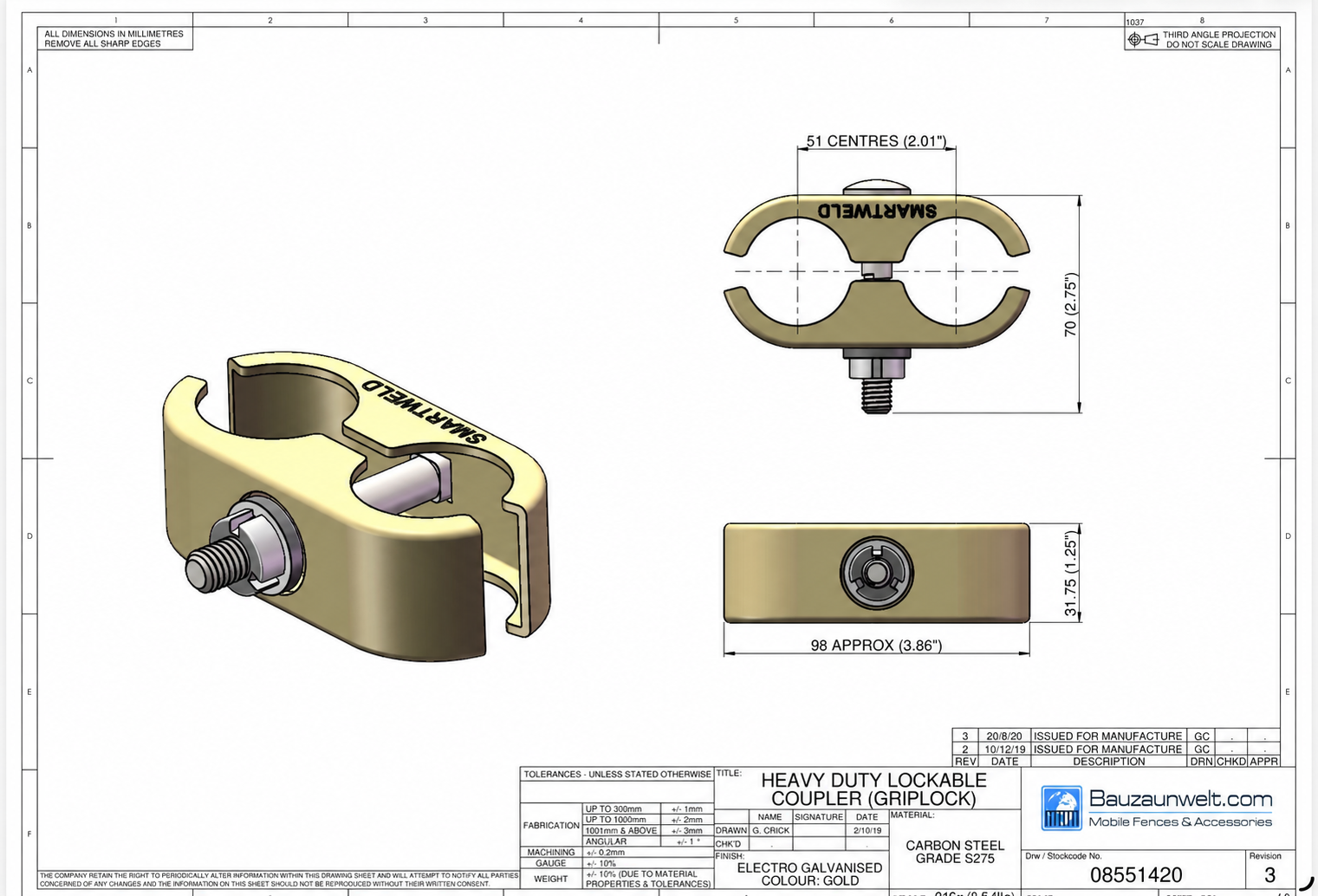Click the third angle projection symbol
This screenshot has width=1318, height=896.
coord(1143,39)
